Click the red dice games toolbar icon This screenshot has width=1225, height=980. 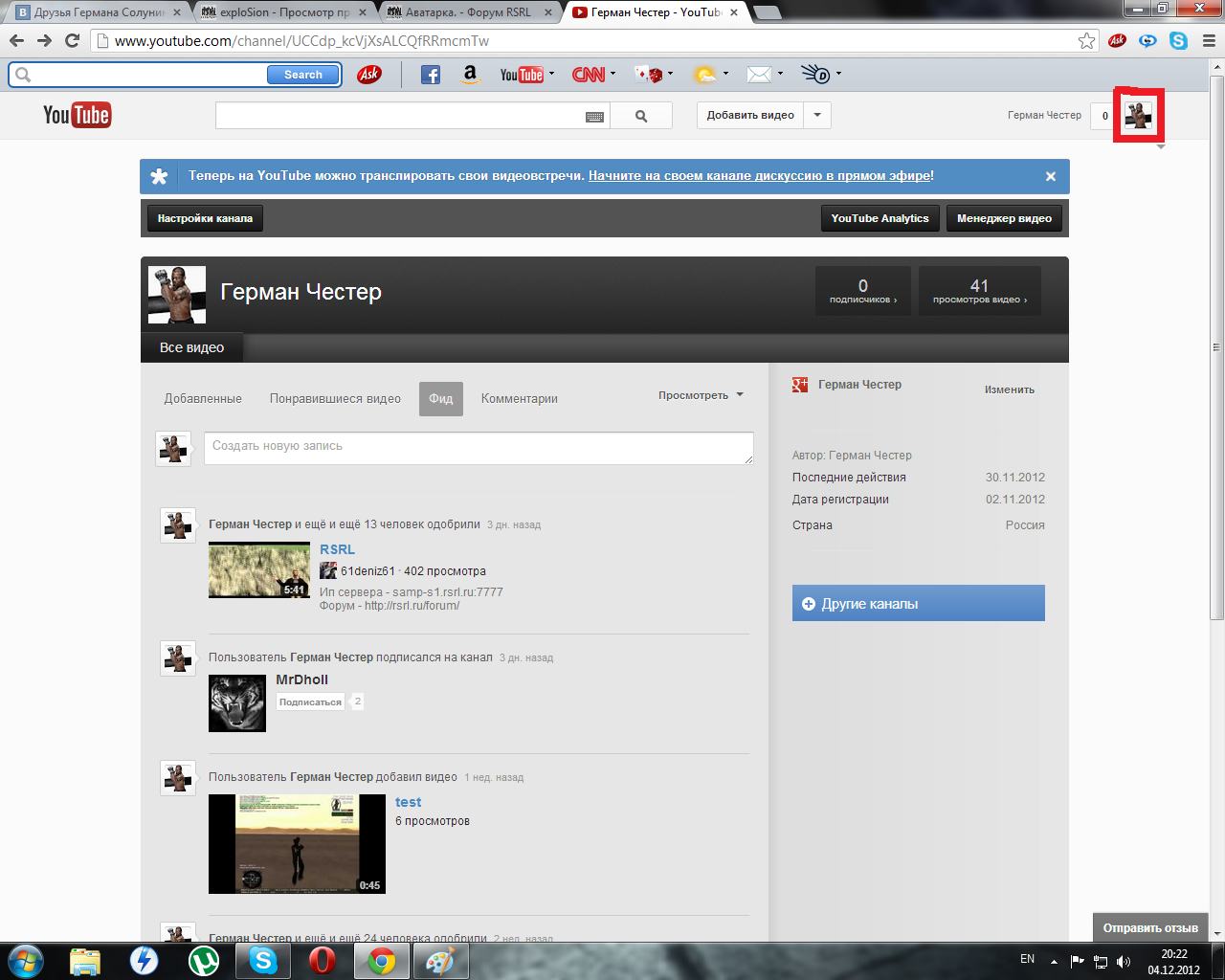point(649,75)
